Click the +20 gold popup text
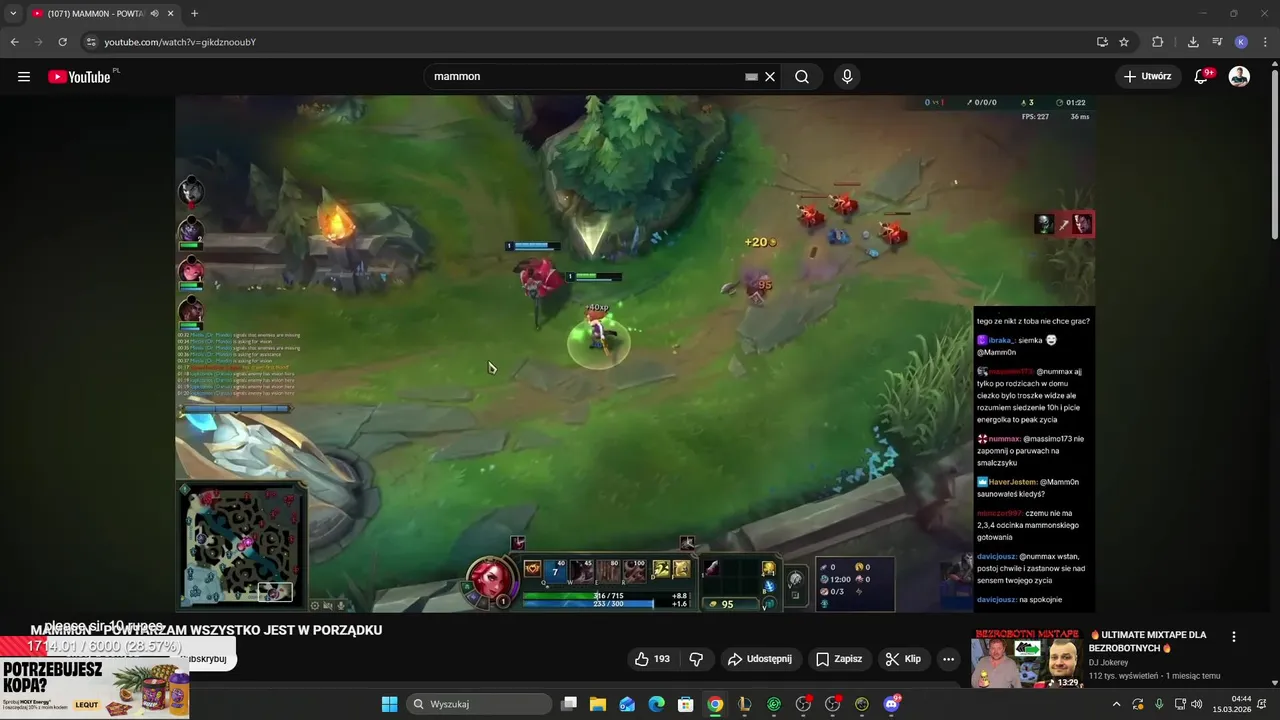 point(760,242)
